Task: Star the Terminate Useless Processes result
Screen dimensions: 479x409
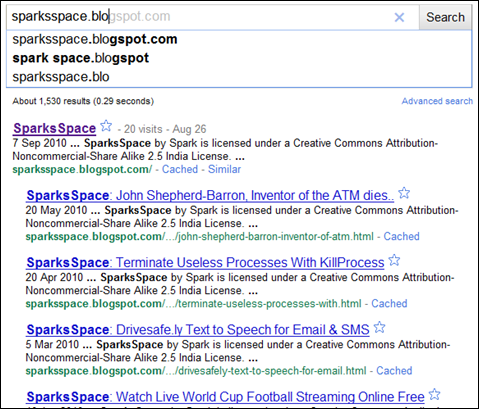Action: [394, 260]
